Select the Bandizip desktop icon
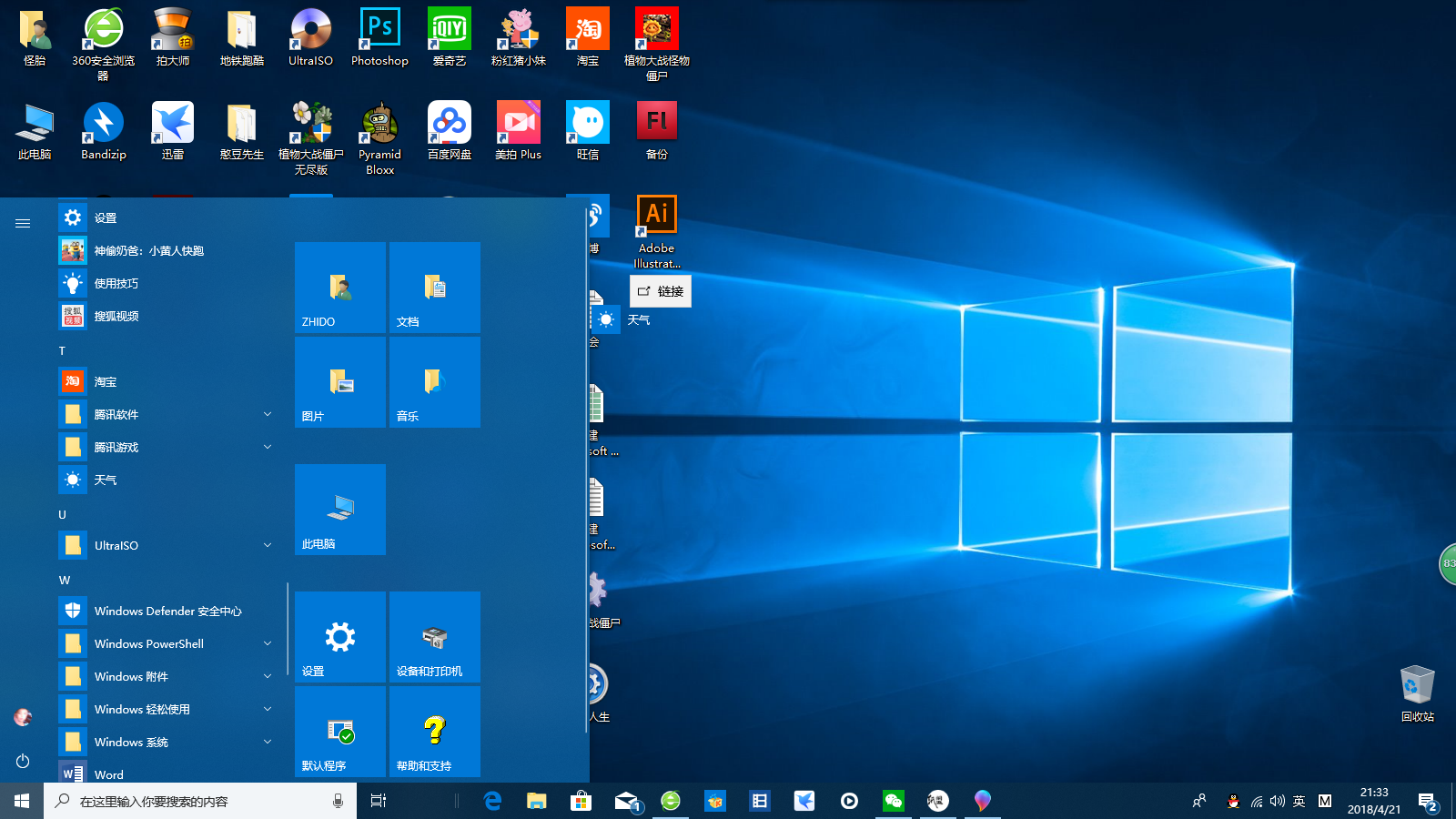 [104, 132]
